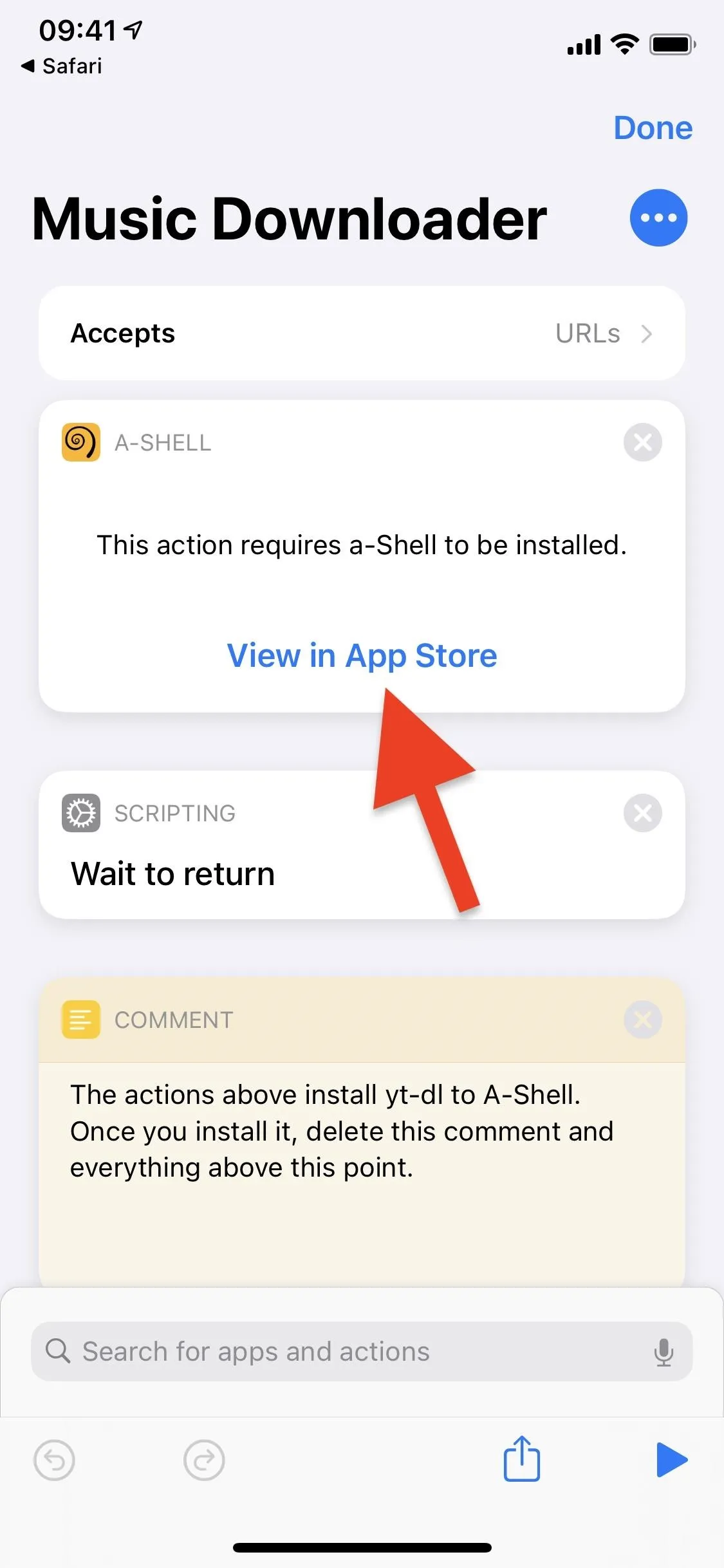This screenshot has width=724, height=1568.
Task: Tap the yellow Comment icon
Action: pos(81,1020)
